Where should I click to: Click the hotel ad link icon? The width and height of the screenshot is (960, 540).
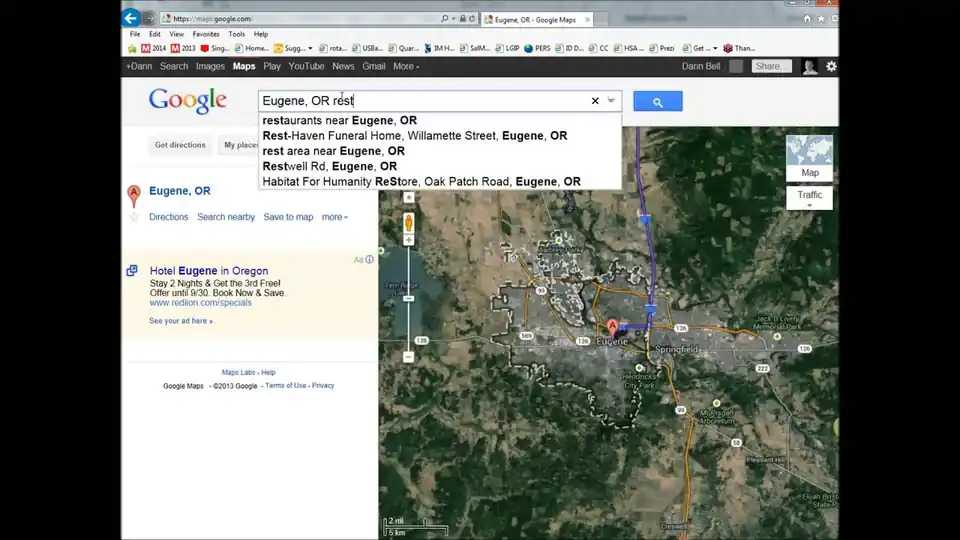pyautogui.click(x=132, y=271)
